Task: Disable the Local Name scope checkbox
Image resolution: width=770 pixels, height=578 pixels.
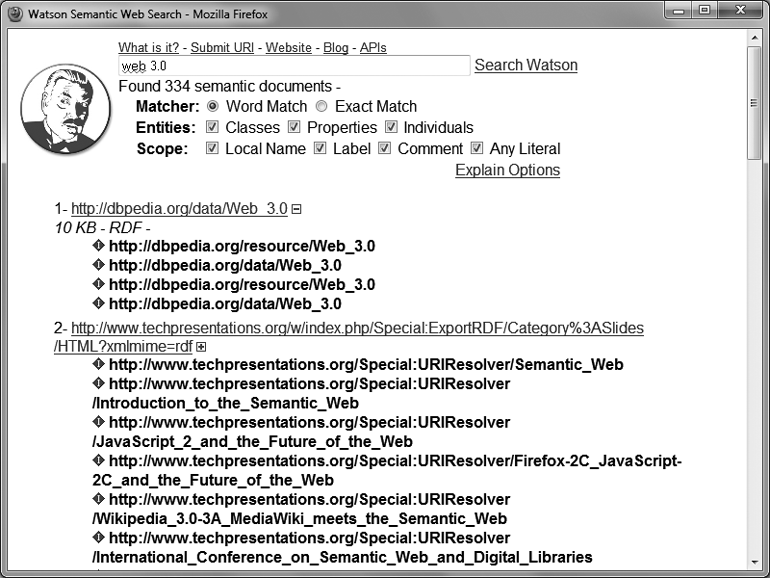Action: [212, 148]
